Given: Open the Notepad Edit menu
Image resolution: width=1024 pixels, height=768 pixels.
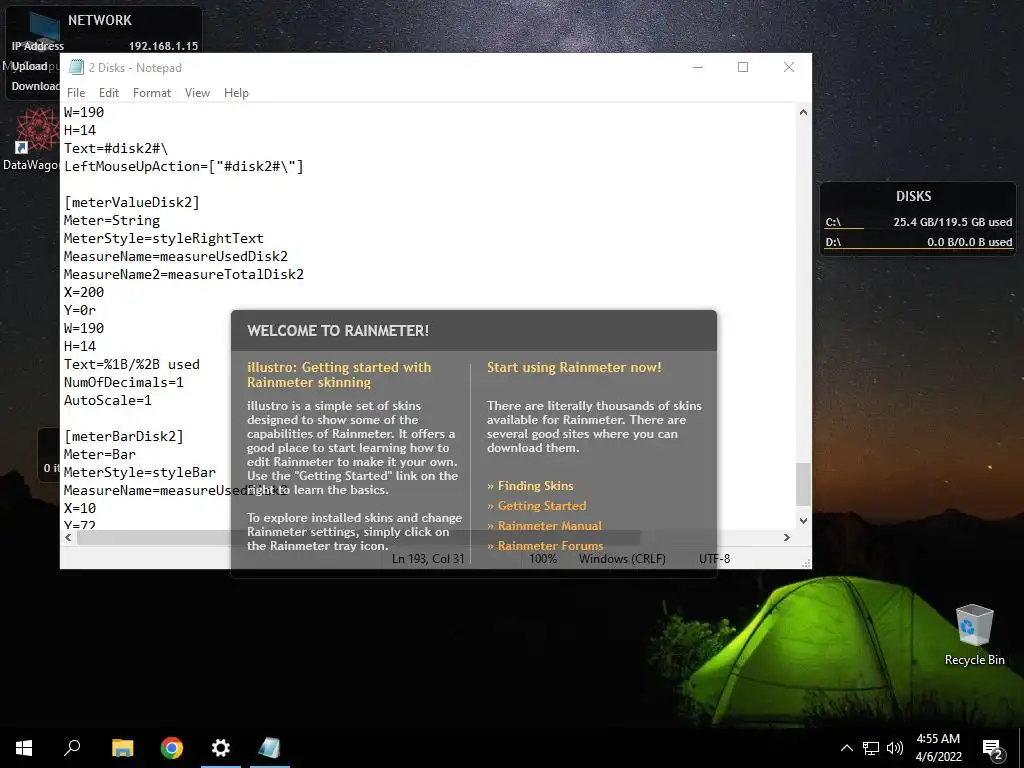Looking at the screenshot, I should [108, 93].
